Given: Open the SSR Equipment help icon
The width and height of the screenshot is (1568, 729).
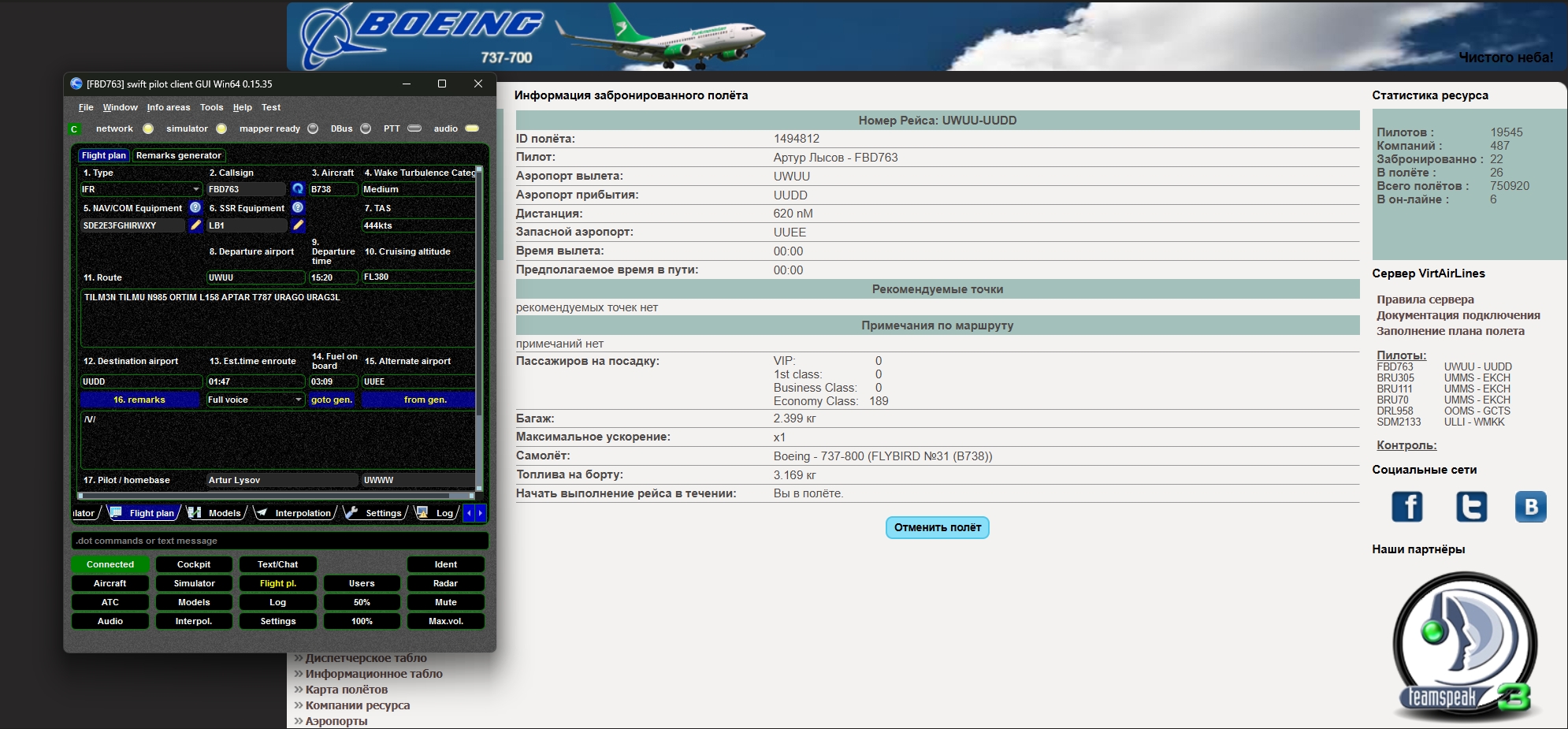Looking at the screenshot, I should click(x=298, y=207).
